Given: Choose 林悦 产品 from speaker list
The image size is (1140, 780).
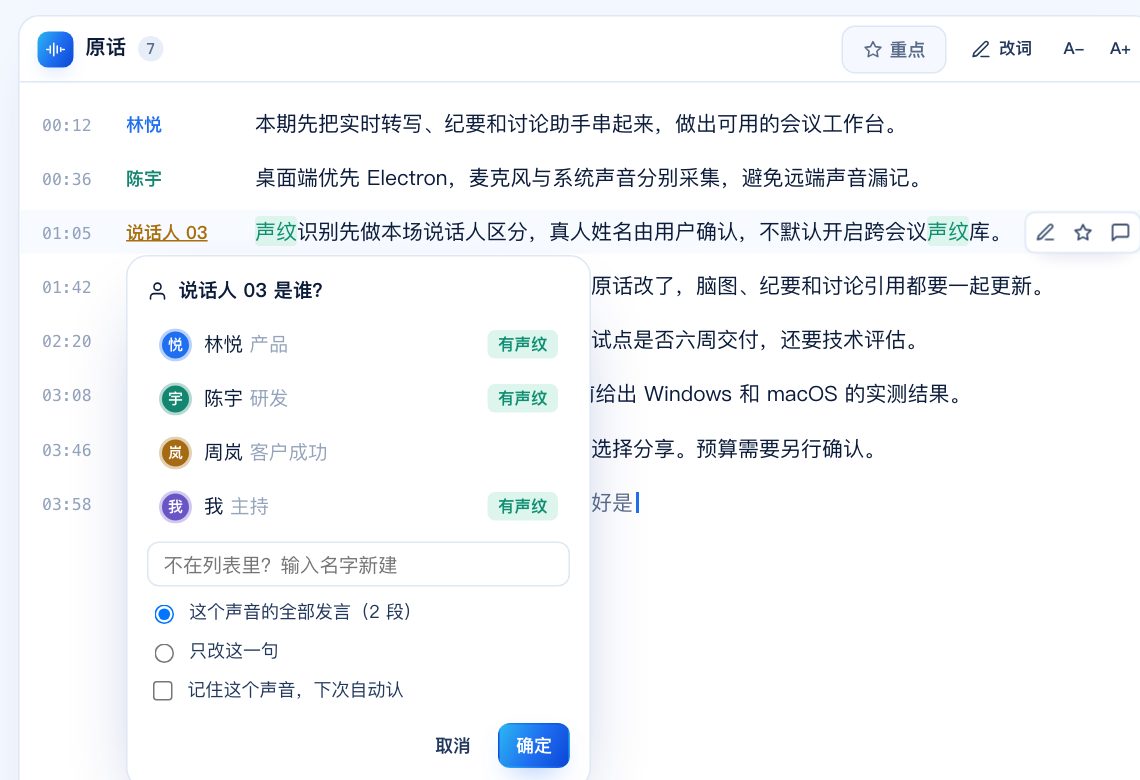Looking at the screenshot, I should coord(358,345).
